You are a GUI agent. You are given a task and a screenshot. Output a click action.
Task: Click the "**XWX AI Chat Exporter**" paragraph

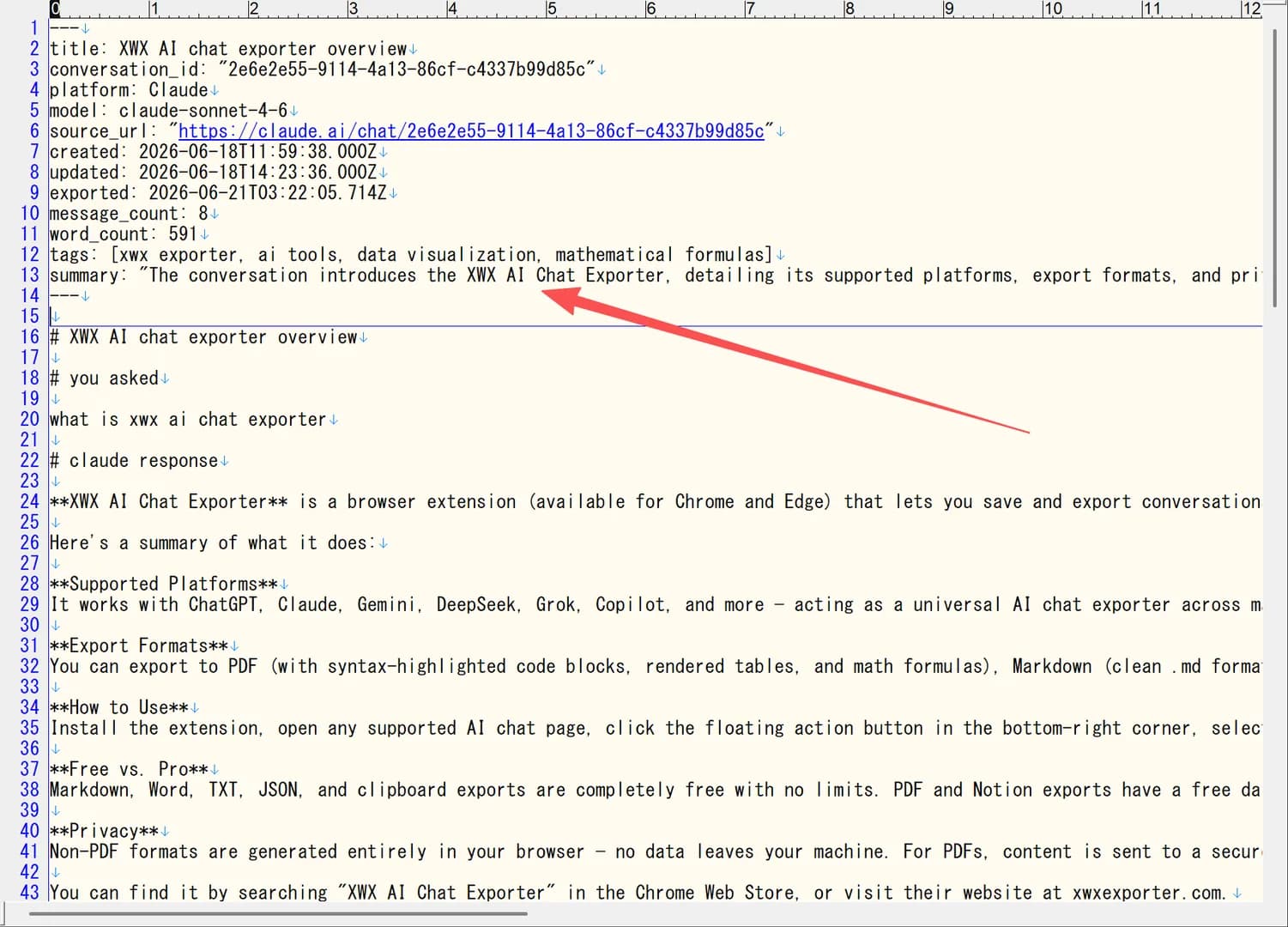coord(655,502)
